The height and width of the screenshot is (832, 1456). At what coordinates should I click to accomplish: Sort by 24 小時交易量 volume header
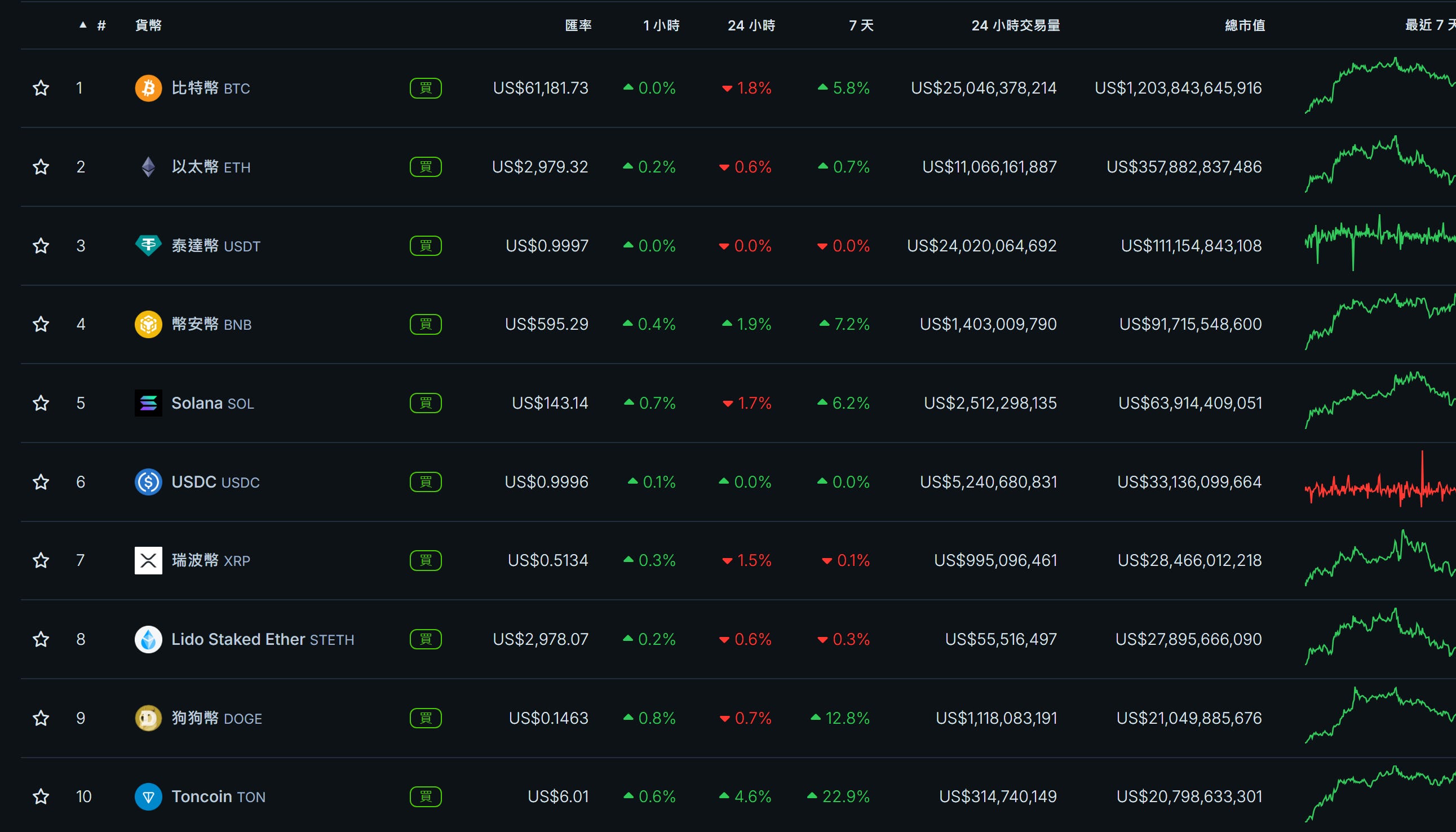tap(1015, 25)
